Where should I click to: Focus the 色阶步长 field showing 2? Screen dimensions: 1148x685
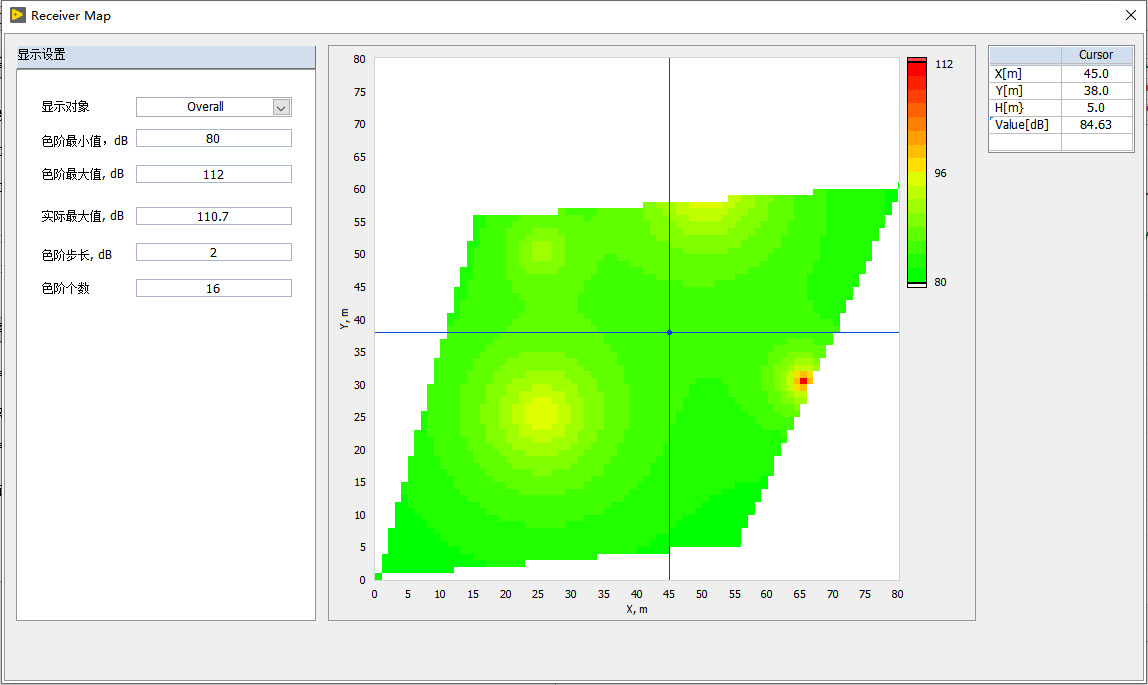[x=213, y=253]
